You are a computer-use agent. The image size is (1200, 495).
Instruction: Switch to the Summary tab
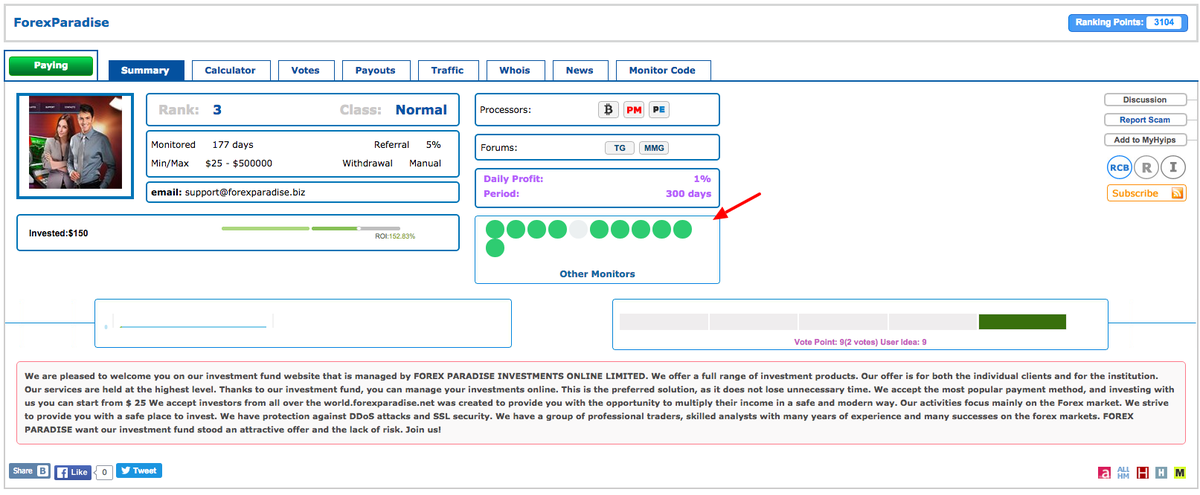146,70
